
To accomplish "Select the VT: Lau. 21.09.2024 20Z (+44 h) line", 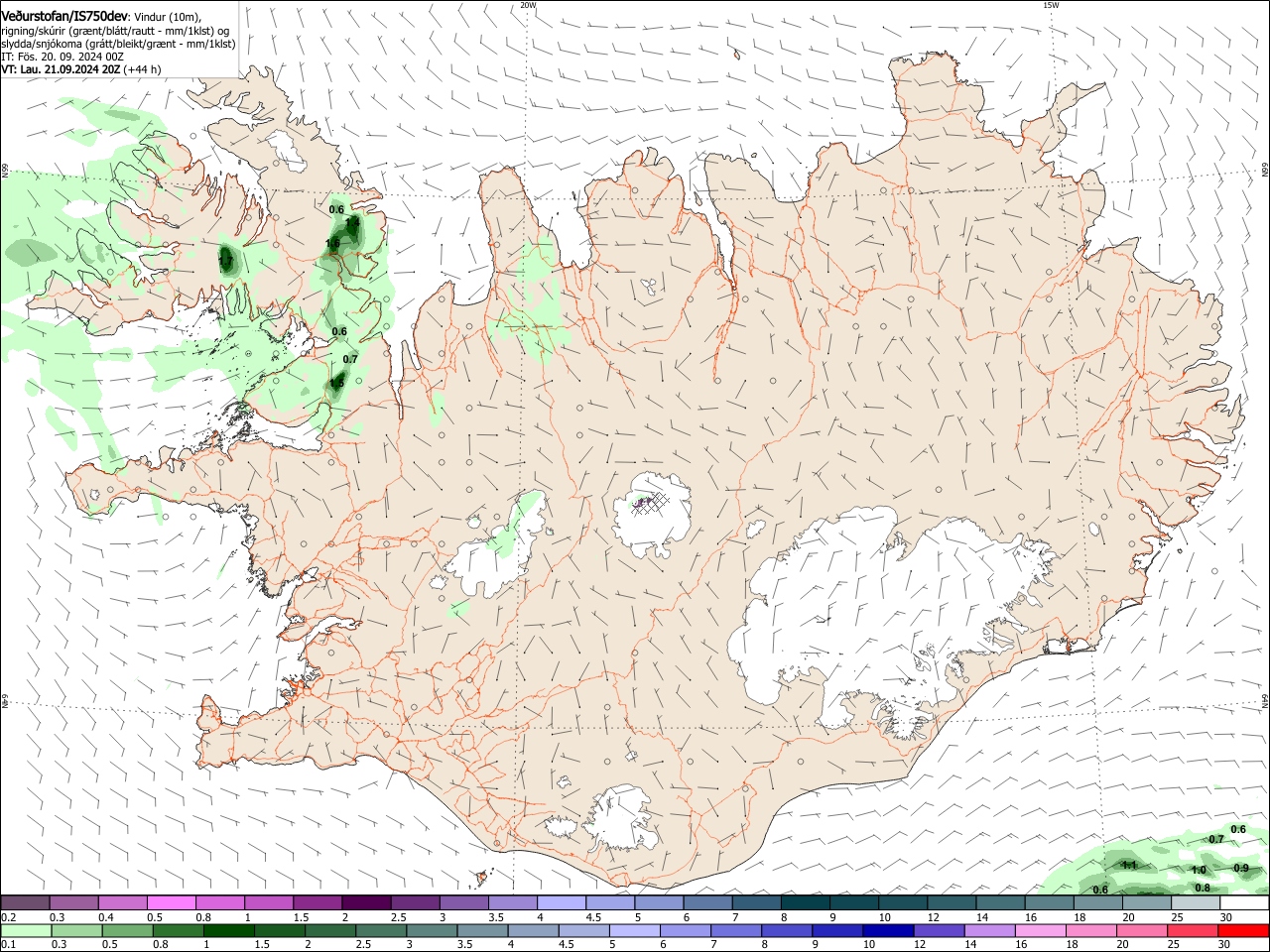I will pyautogui.click(x=81, y=69).
